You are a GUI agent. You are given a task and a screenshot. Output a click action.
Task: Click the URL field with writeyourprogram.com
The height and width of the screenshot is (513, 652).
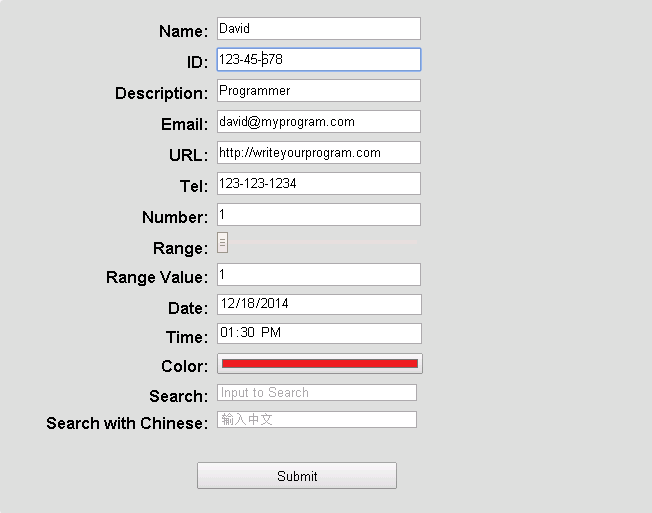(x=318, y=153)
